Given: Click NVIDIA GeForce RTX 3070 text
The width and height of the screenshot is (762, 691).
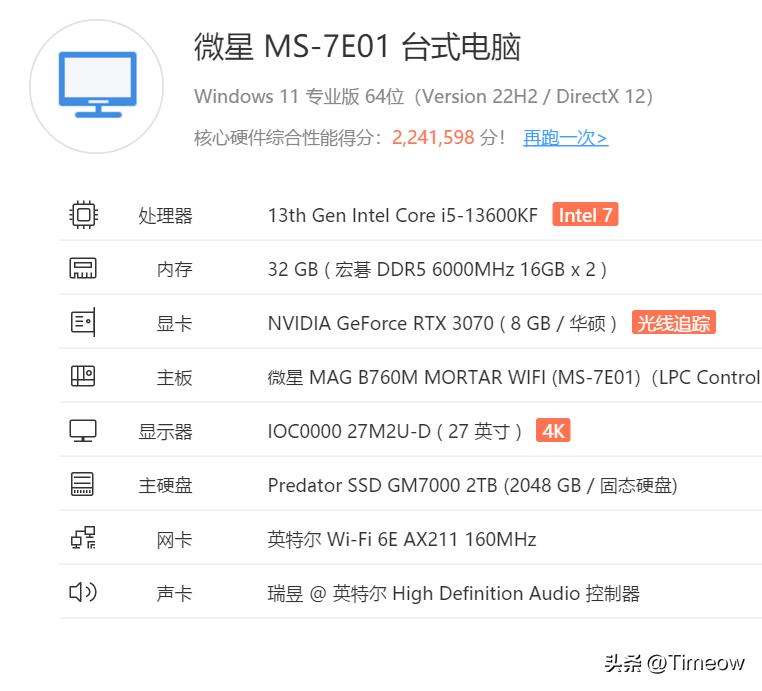Looking at the screenshot, I should [x=442, y=323].
